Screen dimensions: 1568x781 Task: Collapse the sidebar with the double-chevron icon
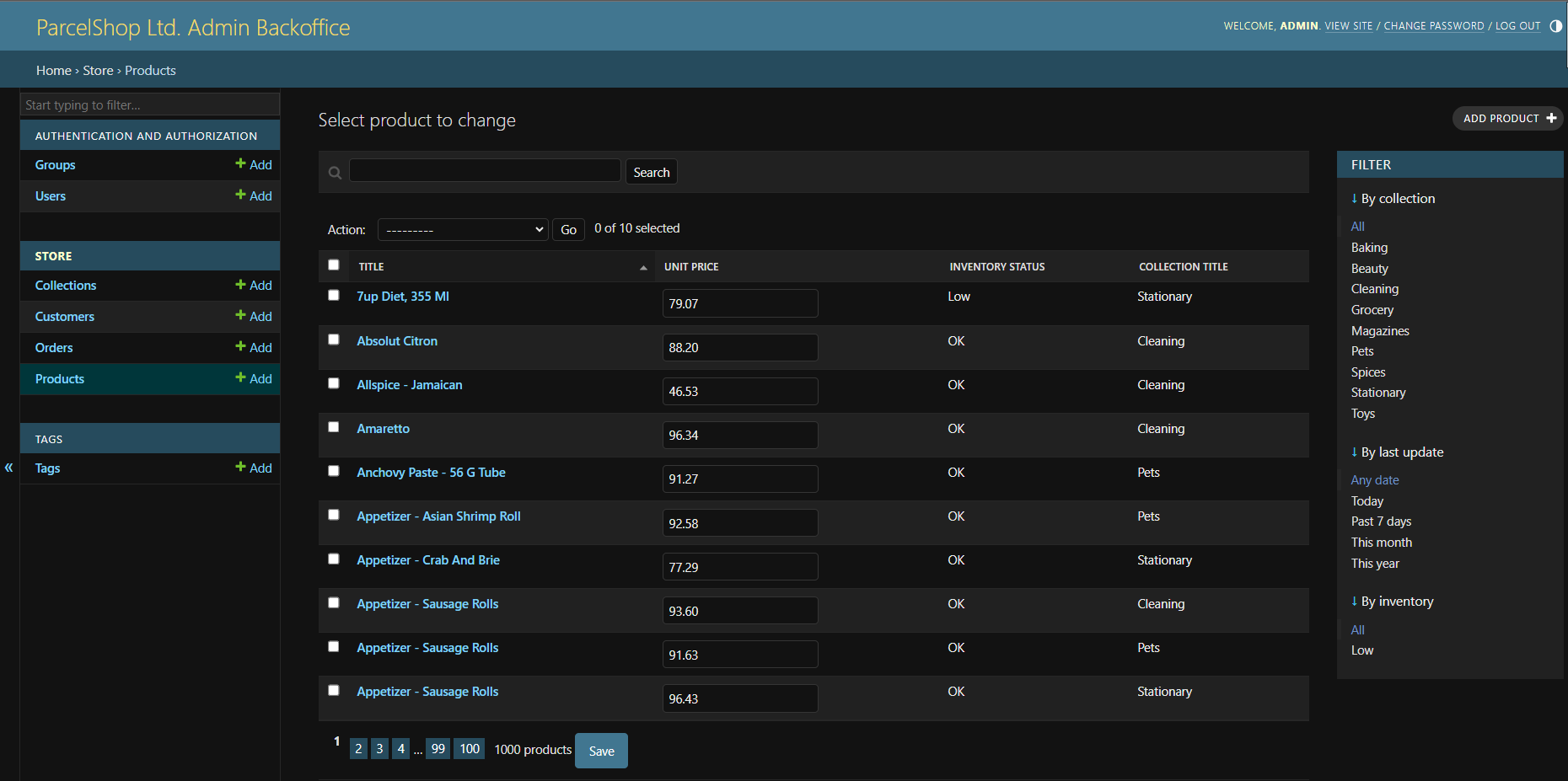[x=8, y=468]
